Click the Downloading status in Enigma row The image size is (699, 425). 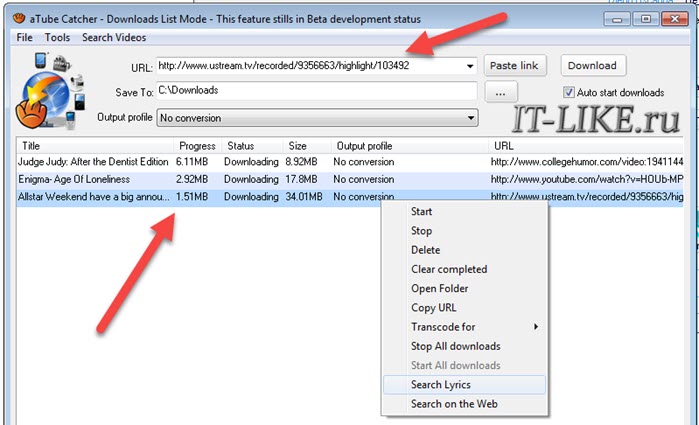[x=251, y=179]
